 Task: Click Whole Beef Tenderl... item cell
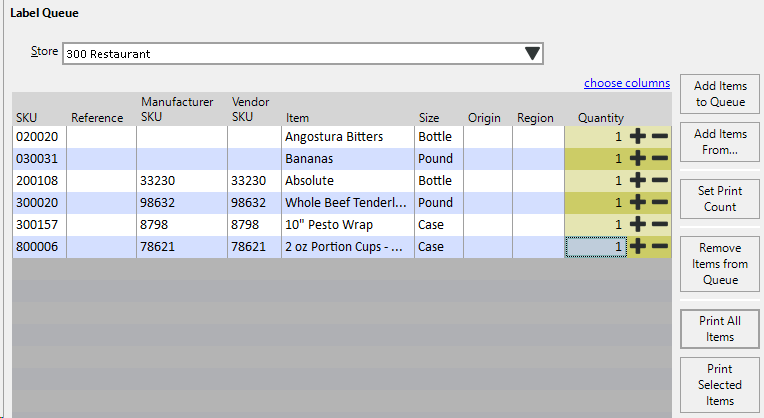pos(348,203)
